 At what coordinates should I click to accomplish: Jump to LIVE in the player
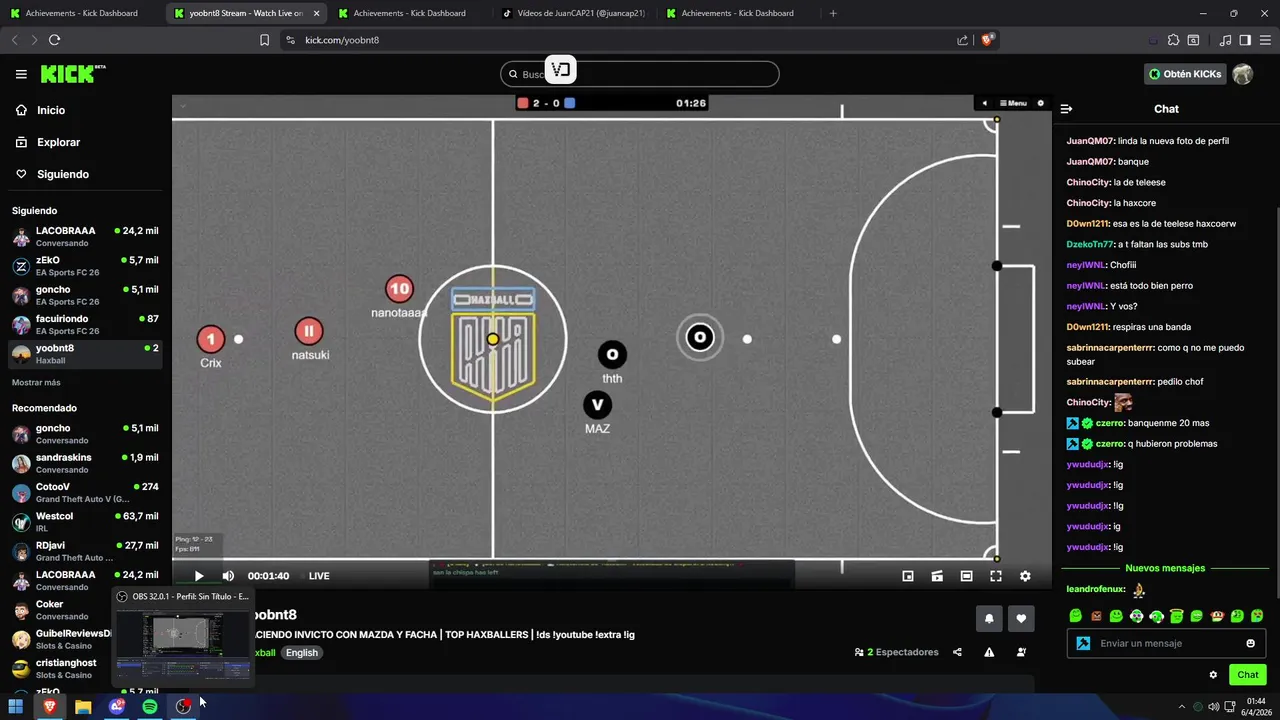319,576
